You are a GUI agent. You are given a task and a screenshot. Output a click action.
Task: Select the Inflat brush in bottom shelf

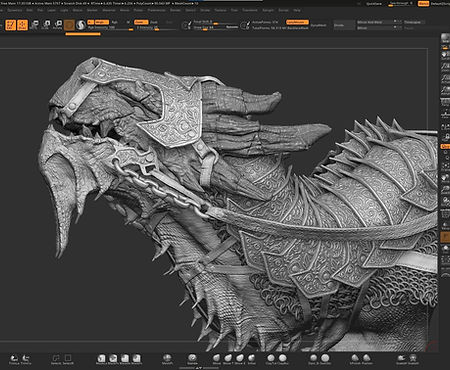(252, 359)
